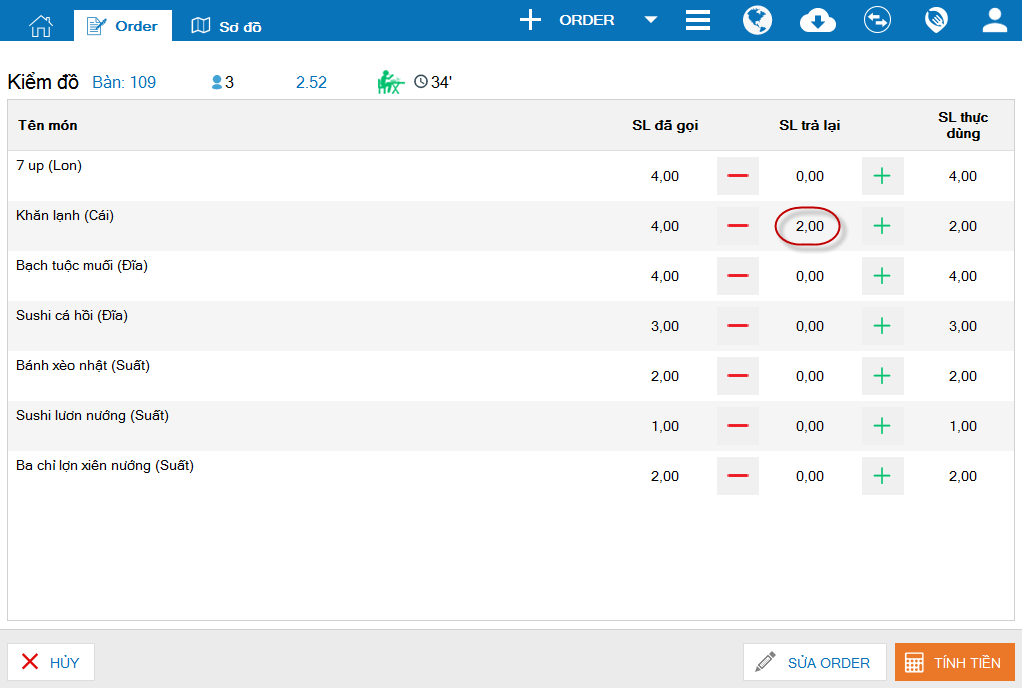Decrease returned quantity for 7 up (Lon)
This screenshot has width=1022, height=688.
point(738,176)
